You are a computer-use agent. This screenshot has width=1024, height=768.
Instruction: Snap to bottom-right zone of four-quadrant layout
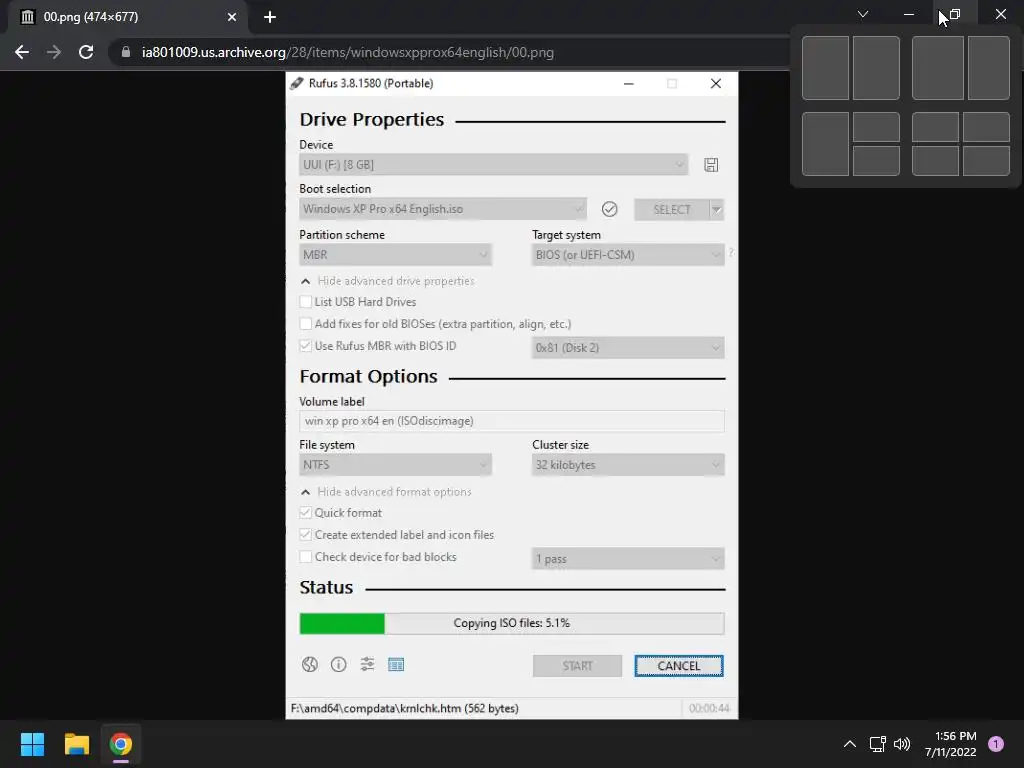pyautogui.click(x=986, y=161)
